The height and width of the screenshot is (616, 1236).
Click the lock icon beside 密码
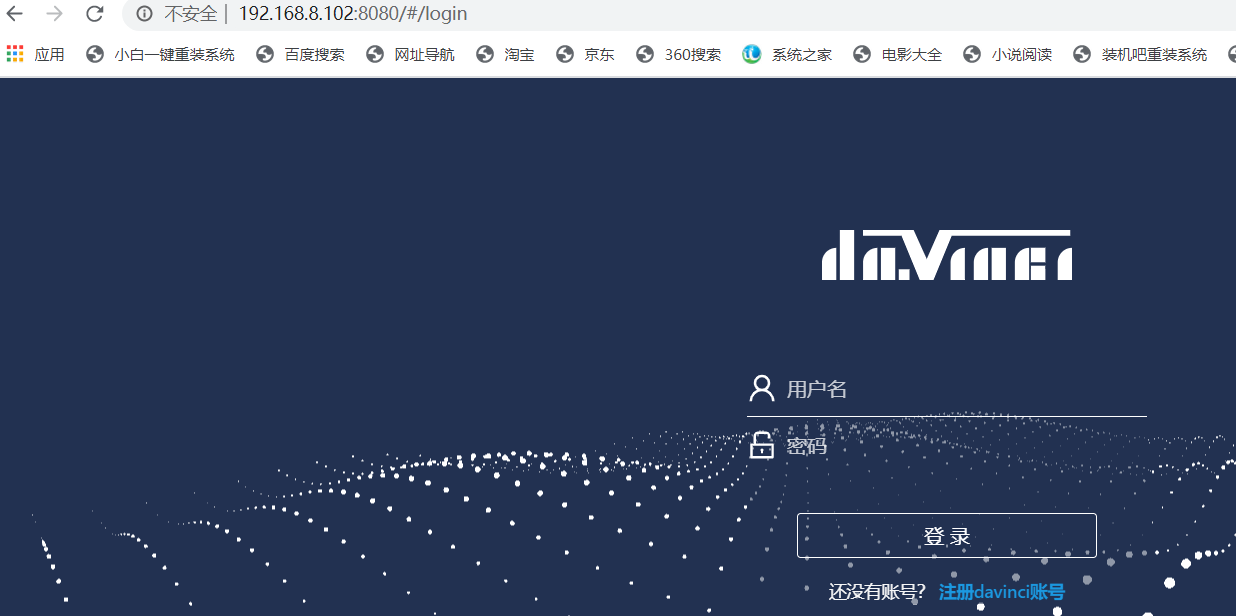[x=762, y=445]
